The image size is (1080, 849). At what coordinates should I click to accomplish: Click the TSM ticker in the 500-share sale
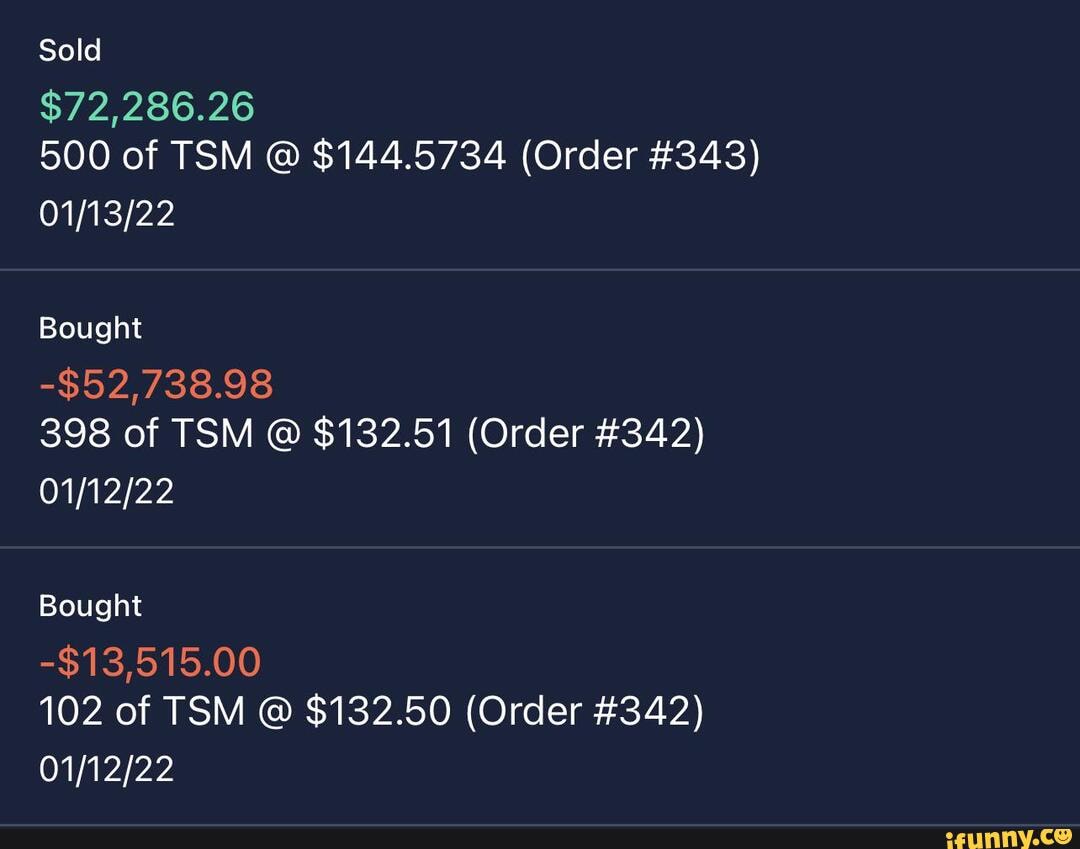coord(212,157)
